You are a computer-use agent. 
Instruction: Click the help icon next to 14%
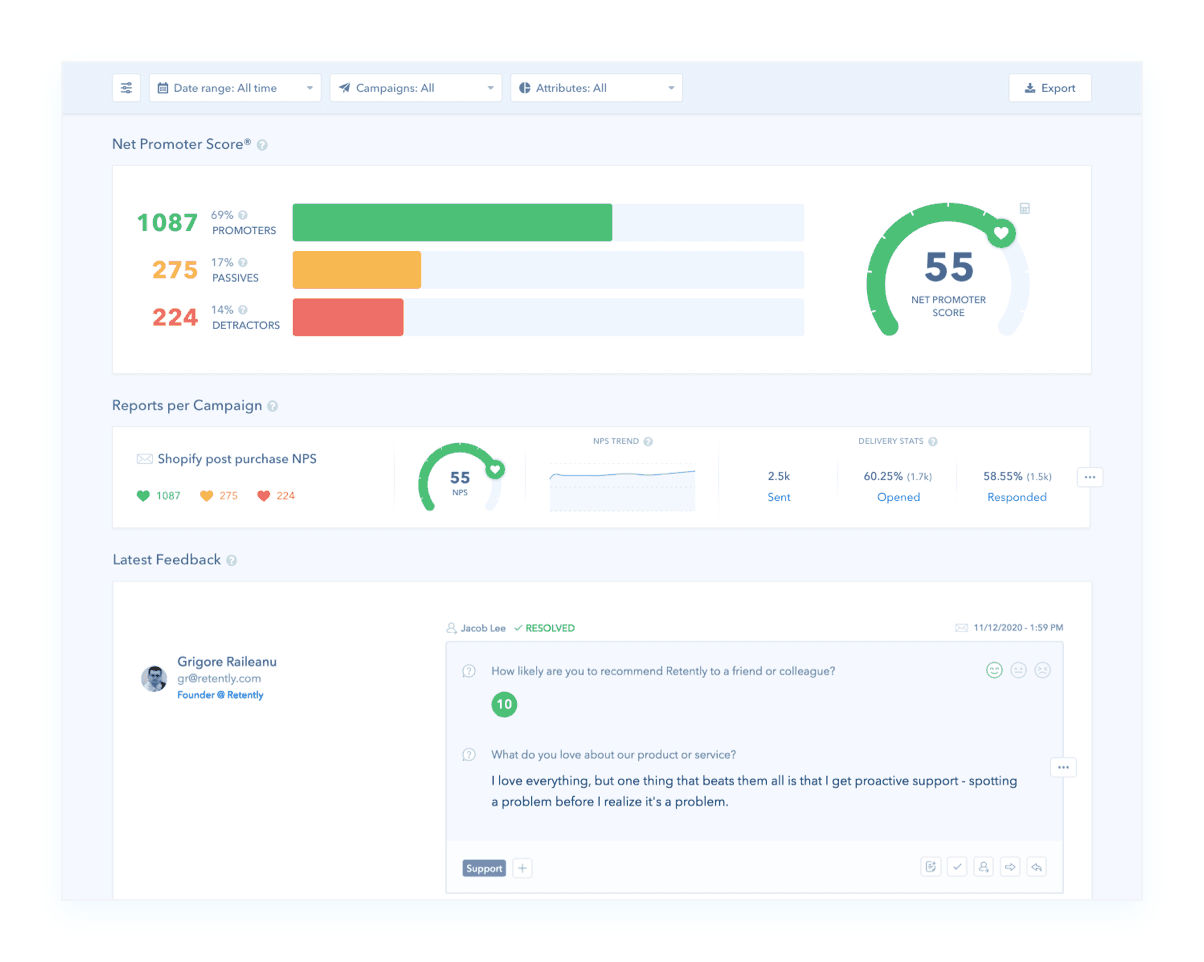pos(243,310)
